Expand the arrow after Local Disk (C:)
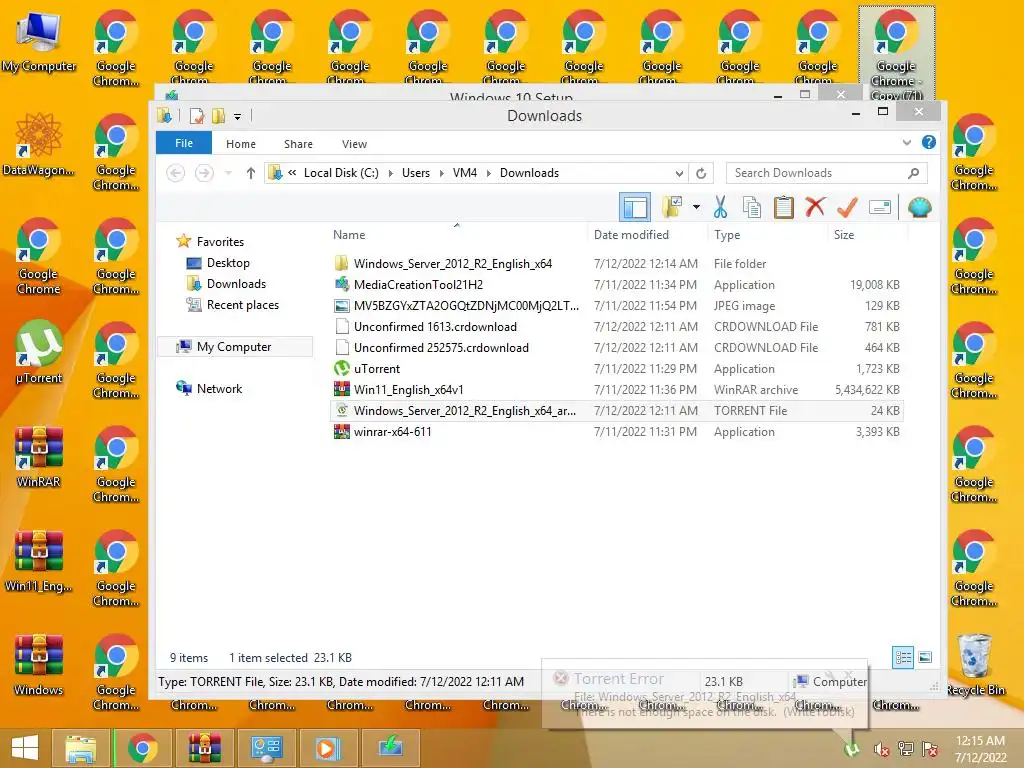1024x768 pixels. pos(391,173)
